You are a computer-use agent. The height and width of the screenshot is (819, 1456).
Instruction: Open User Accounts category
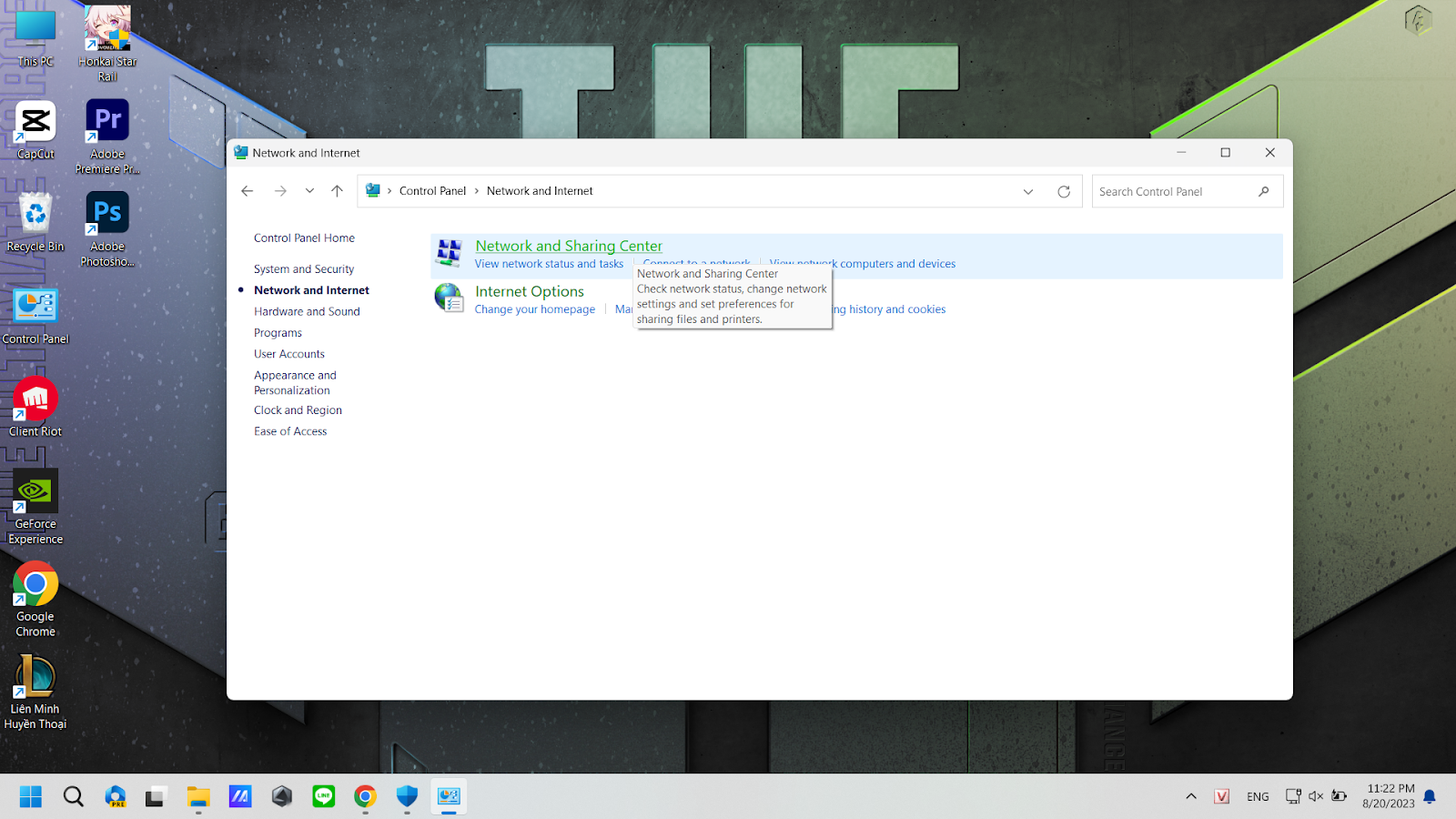coord(289,354)
